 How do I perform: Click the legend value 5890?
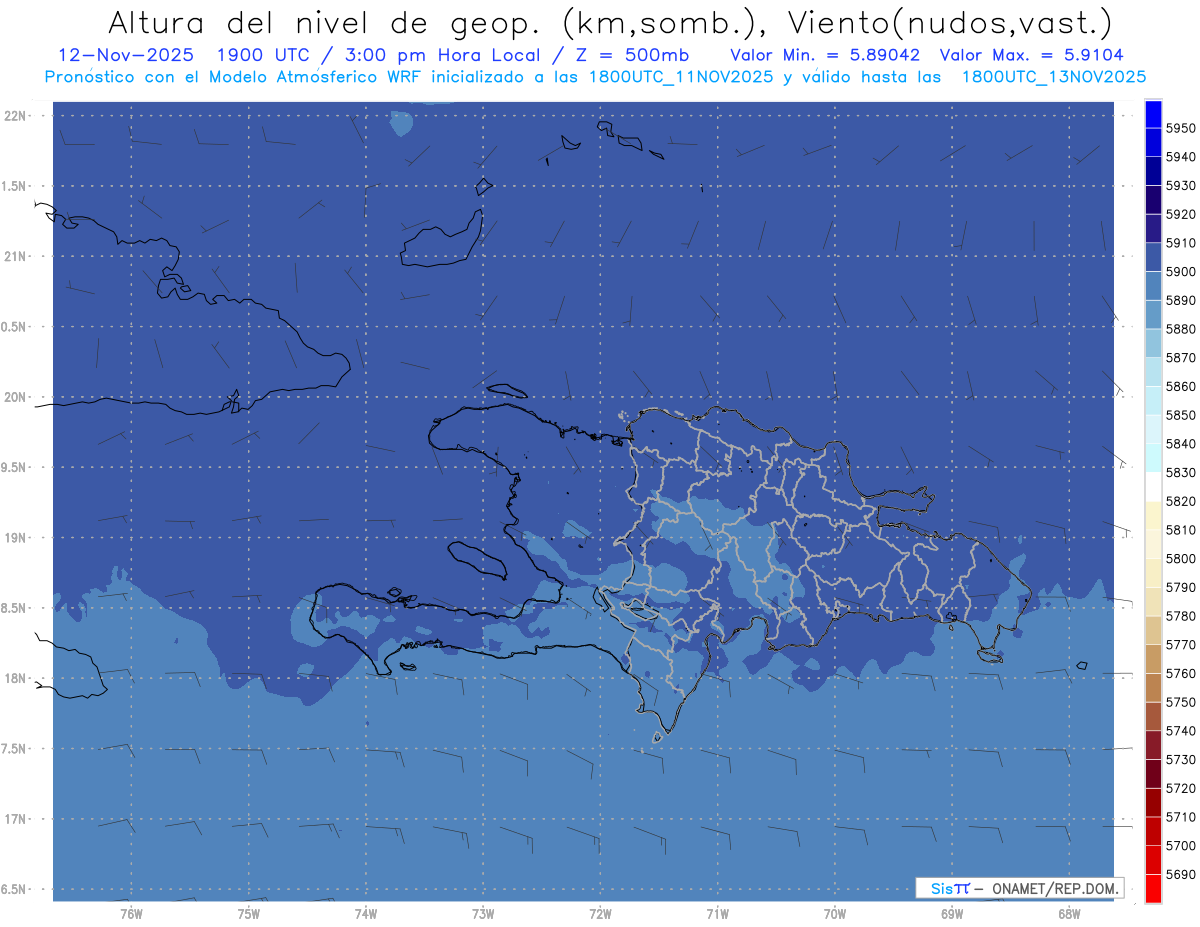pyautogui.click(x=1180, y=300)
